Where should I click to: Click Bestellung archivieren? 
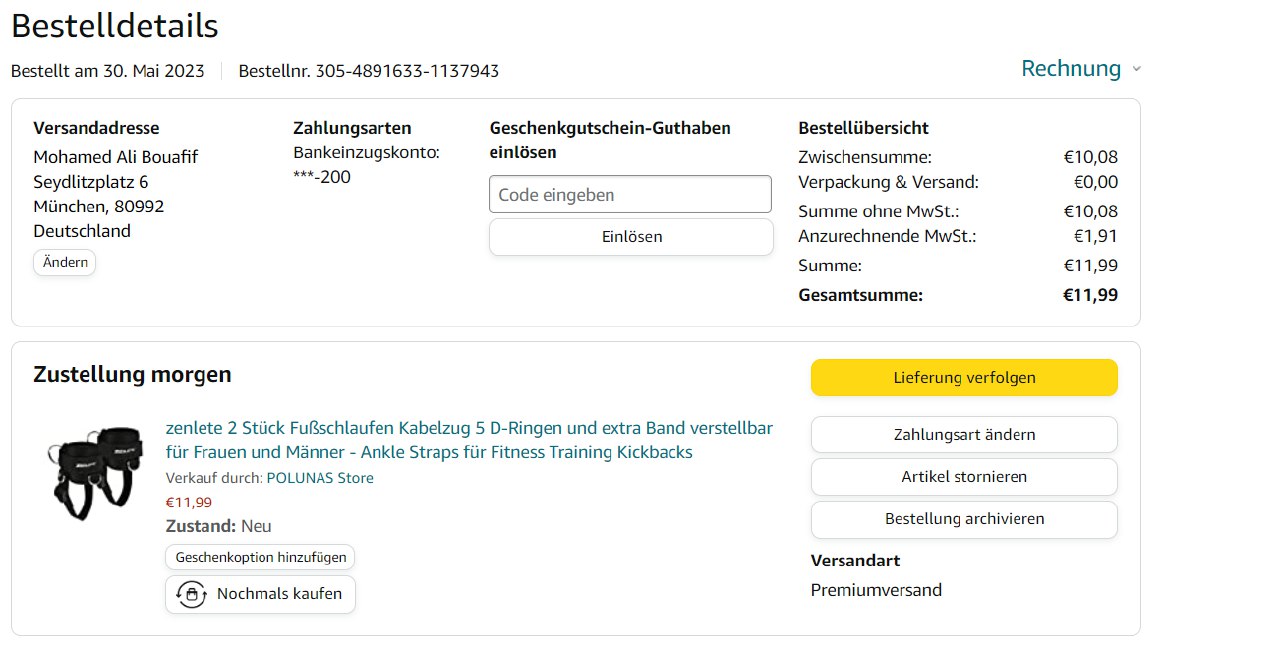[x=964, y=519]
